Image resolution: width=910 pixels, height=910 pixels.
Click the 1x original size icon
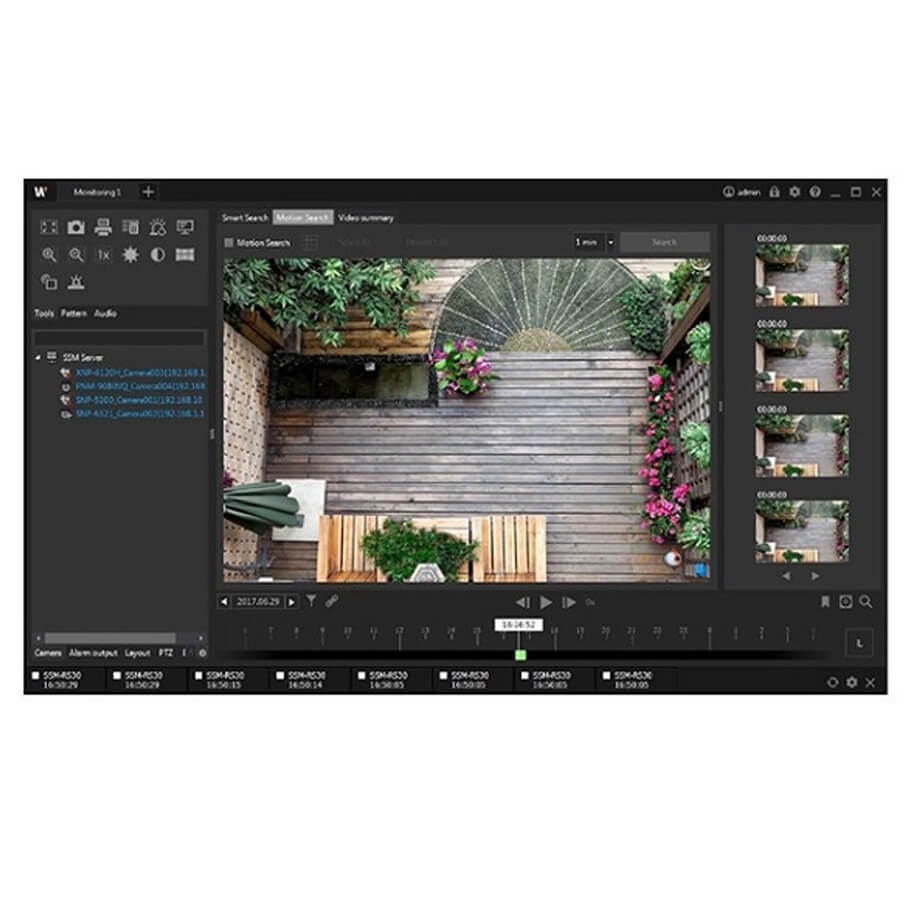(103, 255)
